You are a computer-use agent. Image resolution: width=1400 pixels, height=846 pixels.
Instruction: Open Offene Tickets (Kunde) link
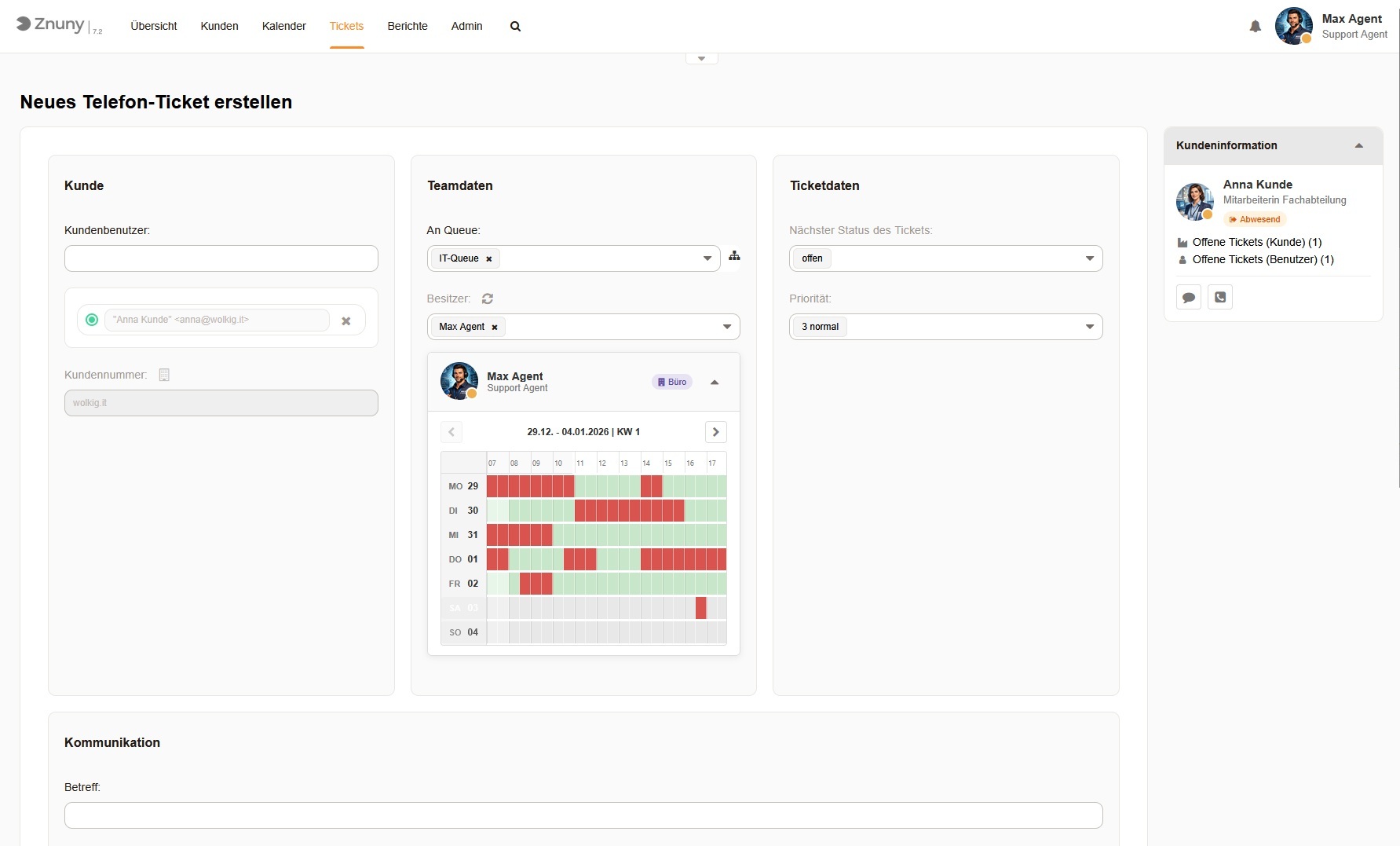pyautogui.click(x=1256, y=242)
